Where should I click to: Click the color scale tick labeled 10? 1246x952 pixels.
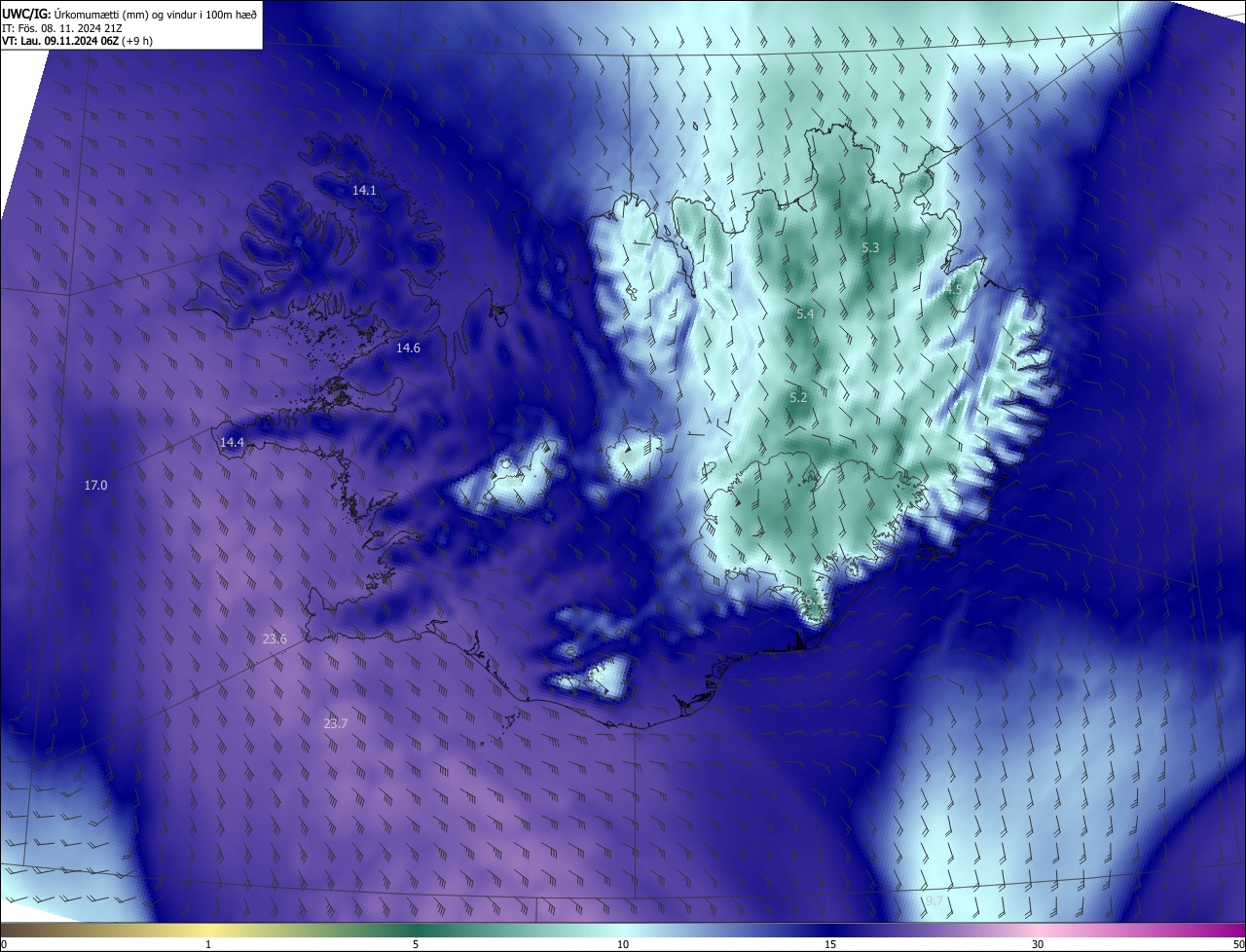point(623,944)
